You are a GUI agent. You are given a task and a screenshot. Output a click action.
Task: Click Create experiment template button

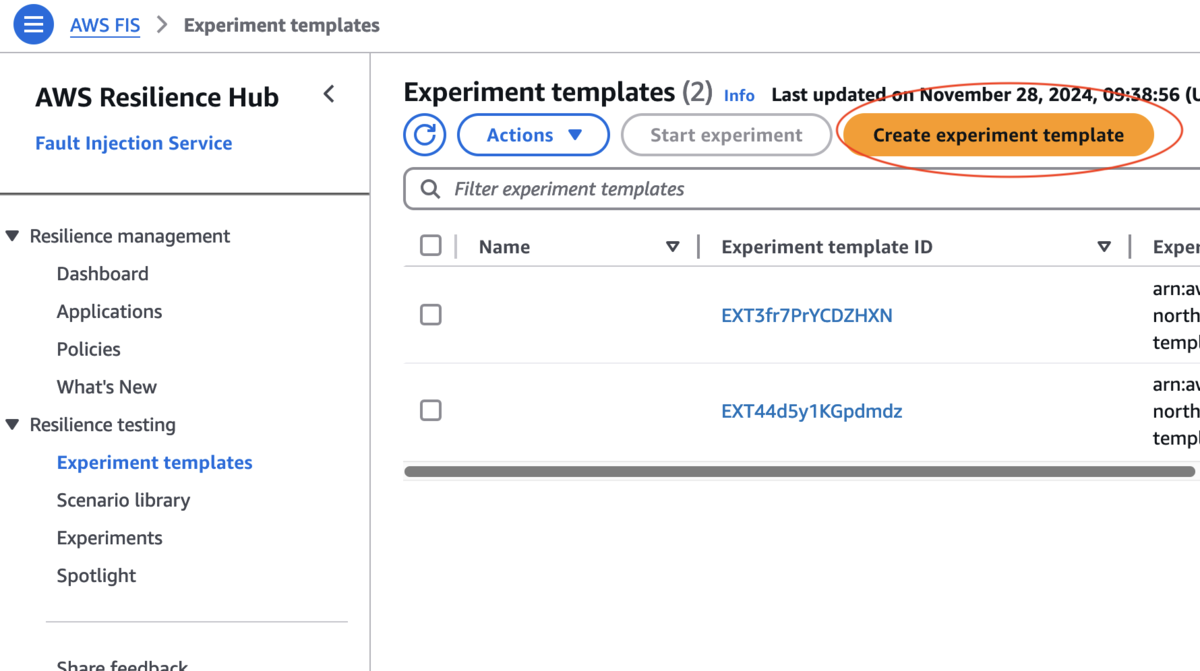[998, 135]
